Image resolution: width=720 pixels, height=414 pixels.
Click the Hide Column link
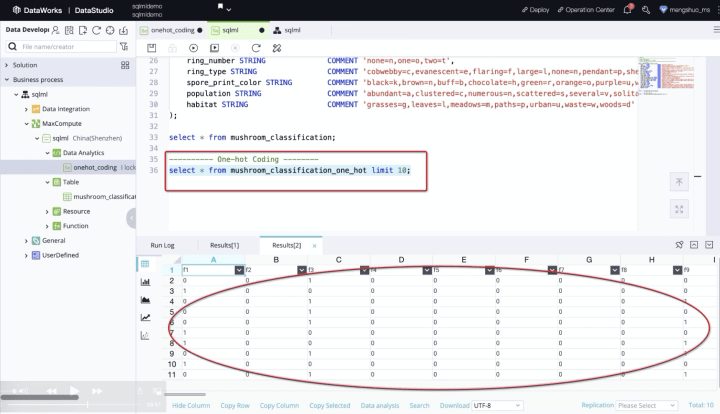click(192, 405)
